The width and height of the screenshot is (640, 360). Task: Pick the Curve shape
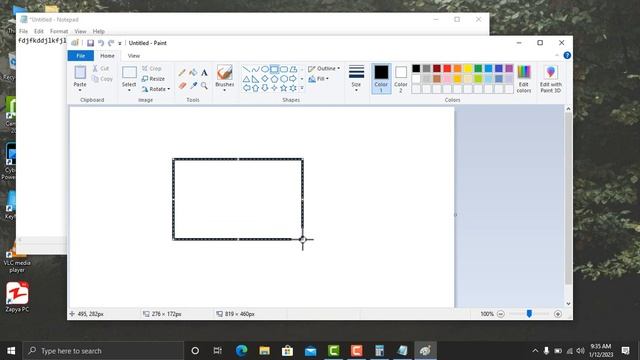click(256, 69)
